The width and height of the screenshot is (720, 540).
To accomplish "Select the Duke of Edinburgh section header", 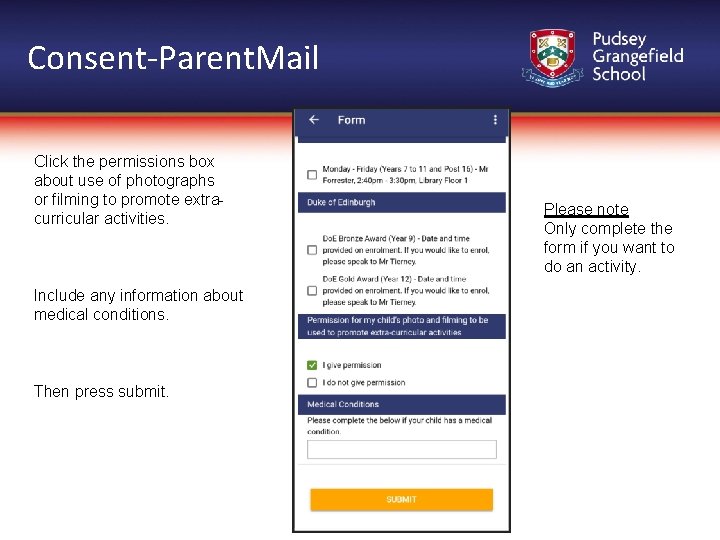I will 402,202.
